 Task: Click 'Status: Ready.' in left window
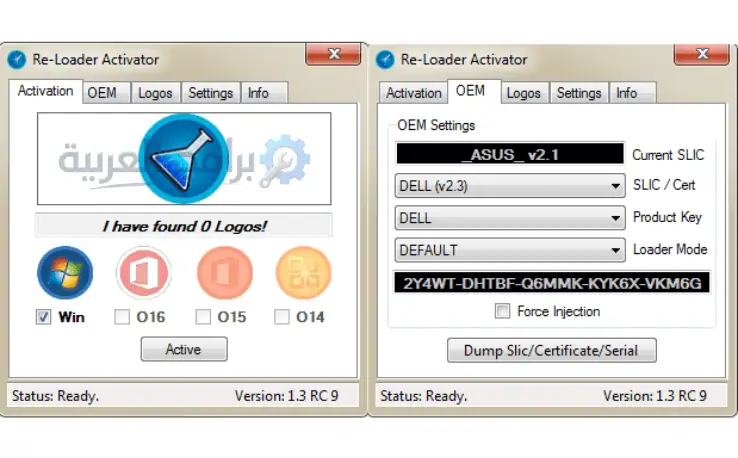(55, 396)
